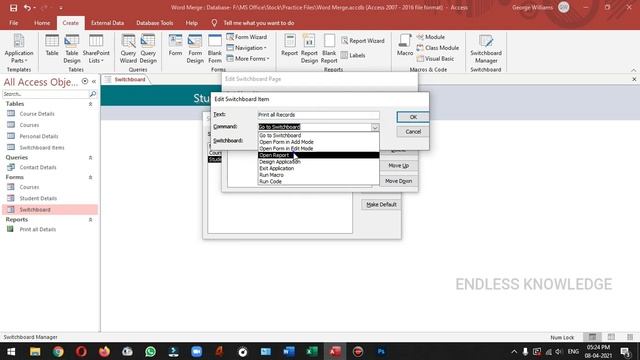Choose Run Code command
Screen dimensions: 640x360
coord(318,181)
